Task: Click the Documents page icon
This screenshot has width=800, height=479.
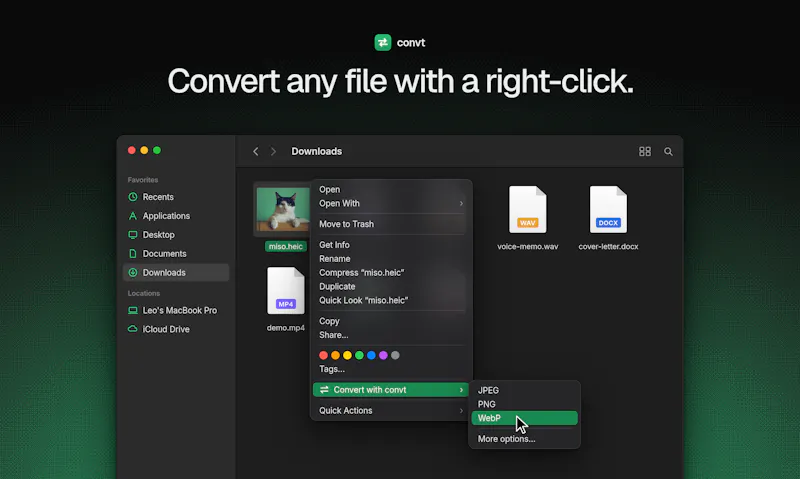Action: click(x=133, y=254)
